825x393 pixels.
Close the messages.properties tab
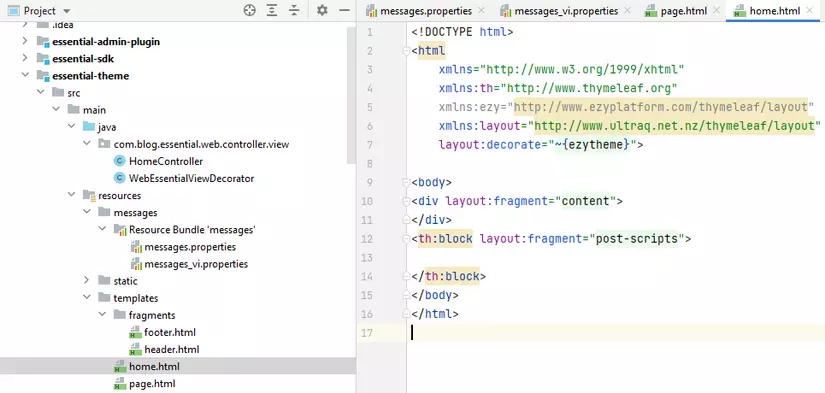click(481, 11)
